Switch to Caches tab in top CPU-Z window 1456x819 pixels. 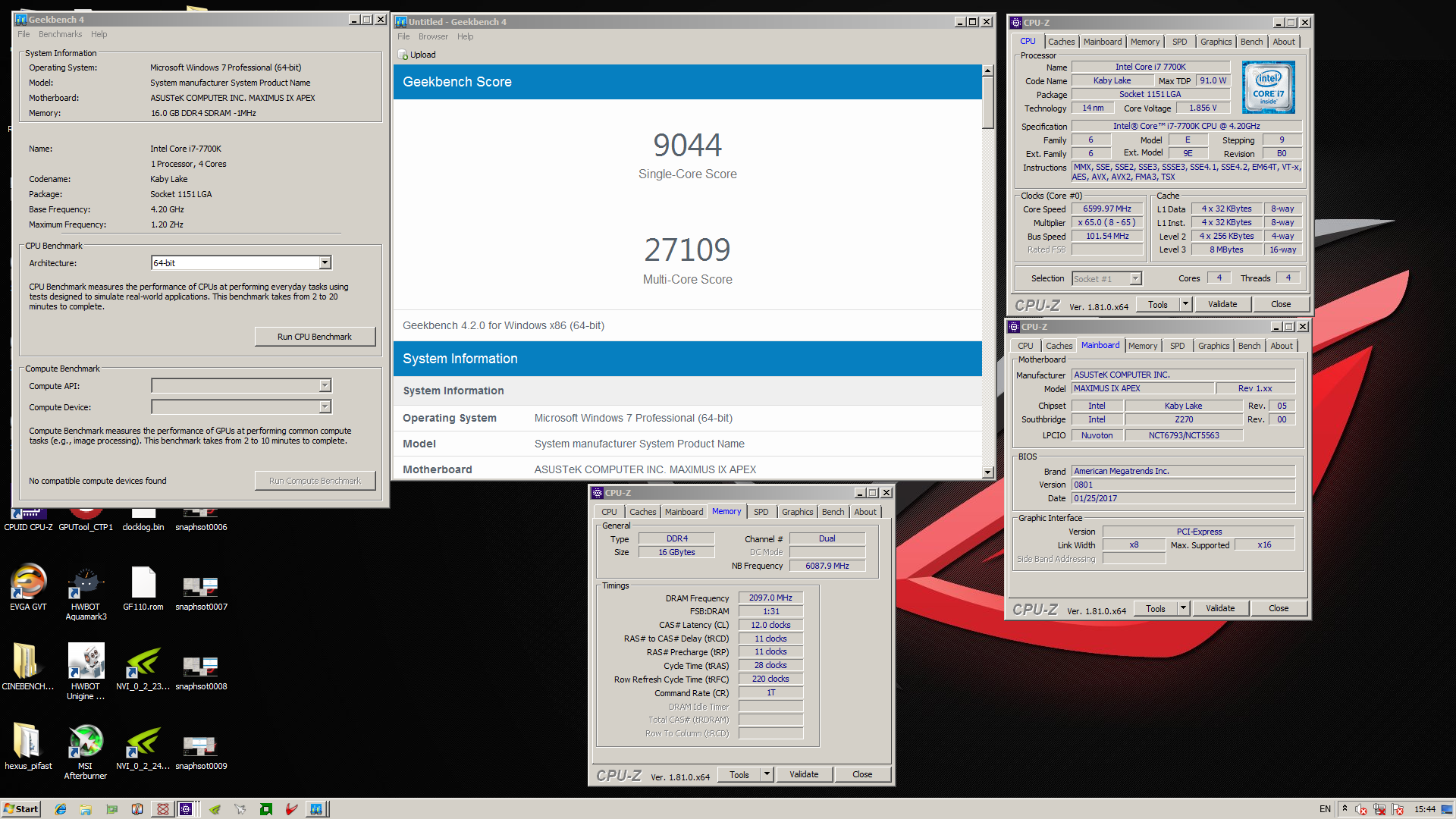[1061, 42]
